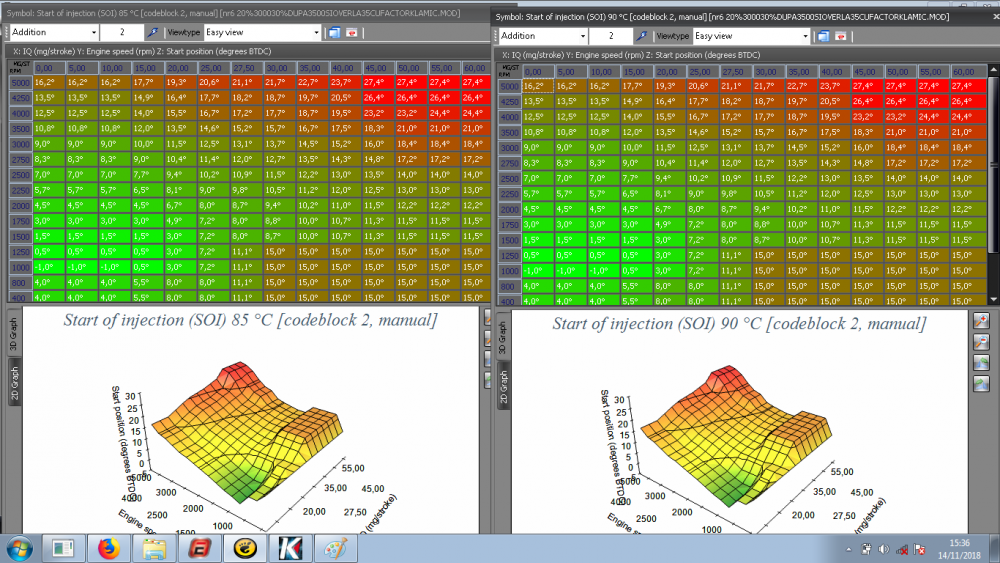Viewport: 1000px width, 563px height.
Task: Open the Windows Start menu
Action: pyautogui.click(x=19, y=548)
